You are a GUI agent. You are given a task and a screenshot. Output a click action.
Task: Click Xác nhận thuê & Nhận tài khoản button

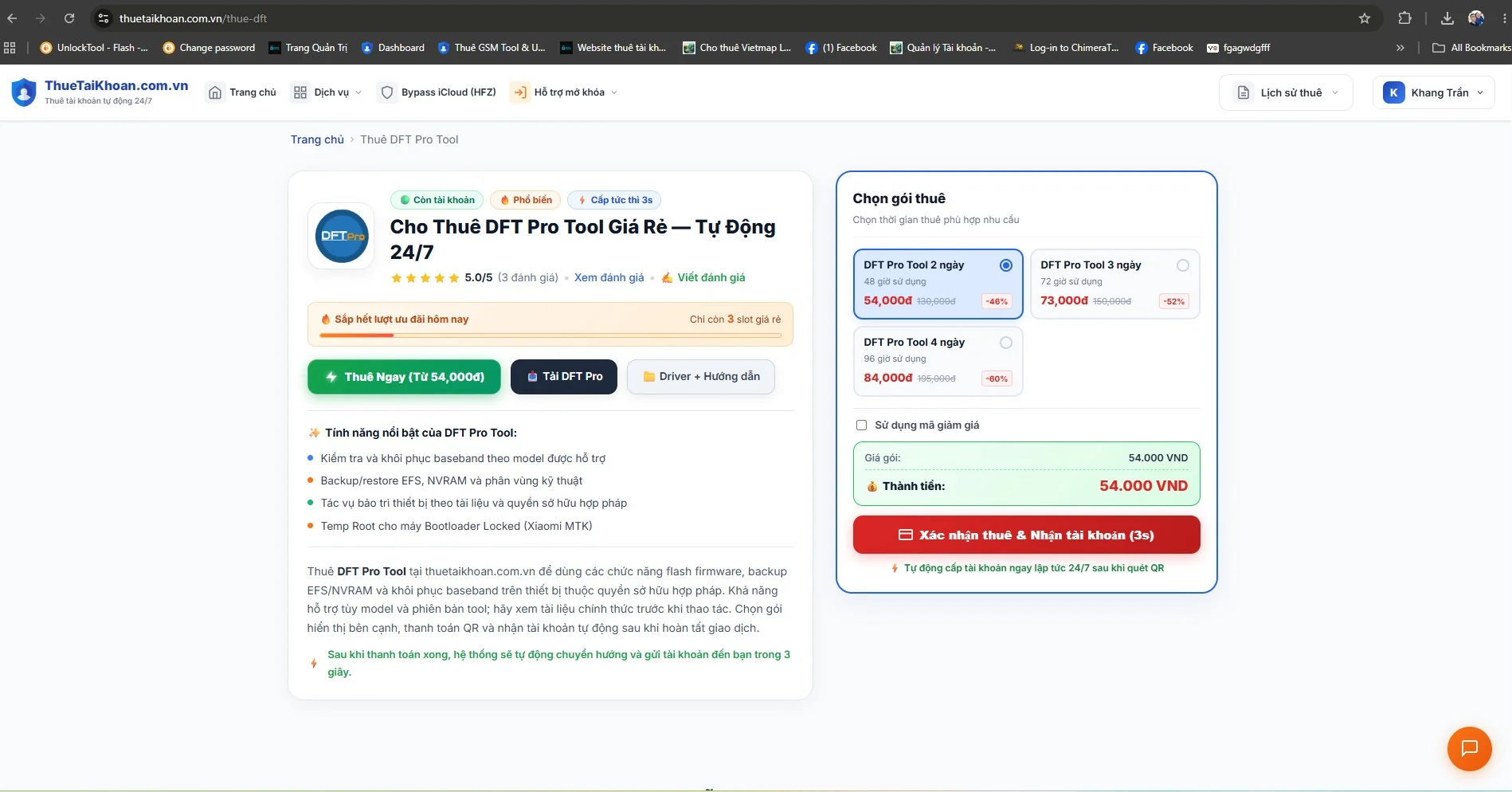point(1026,535)
